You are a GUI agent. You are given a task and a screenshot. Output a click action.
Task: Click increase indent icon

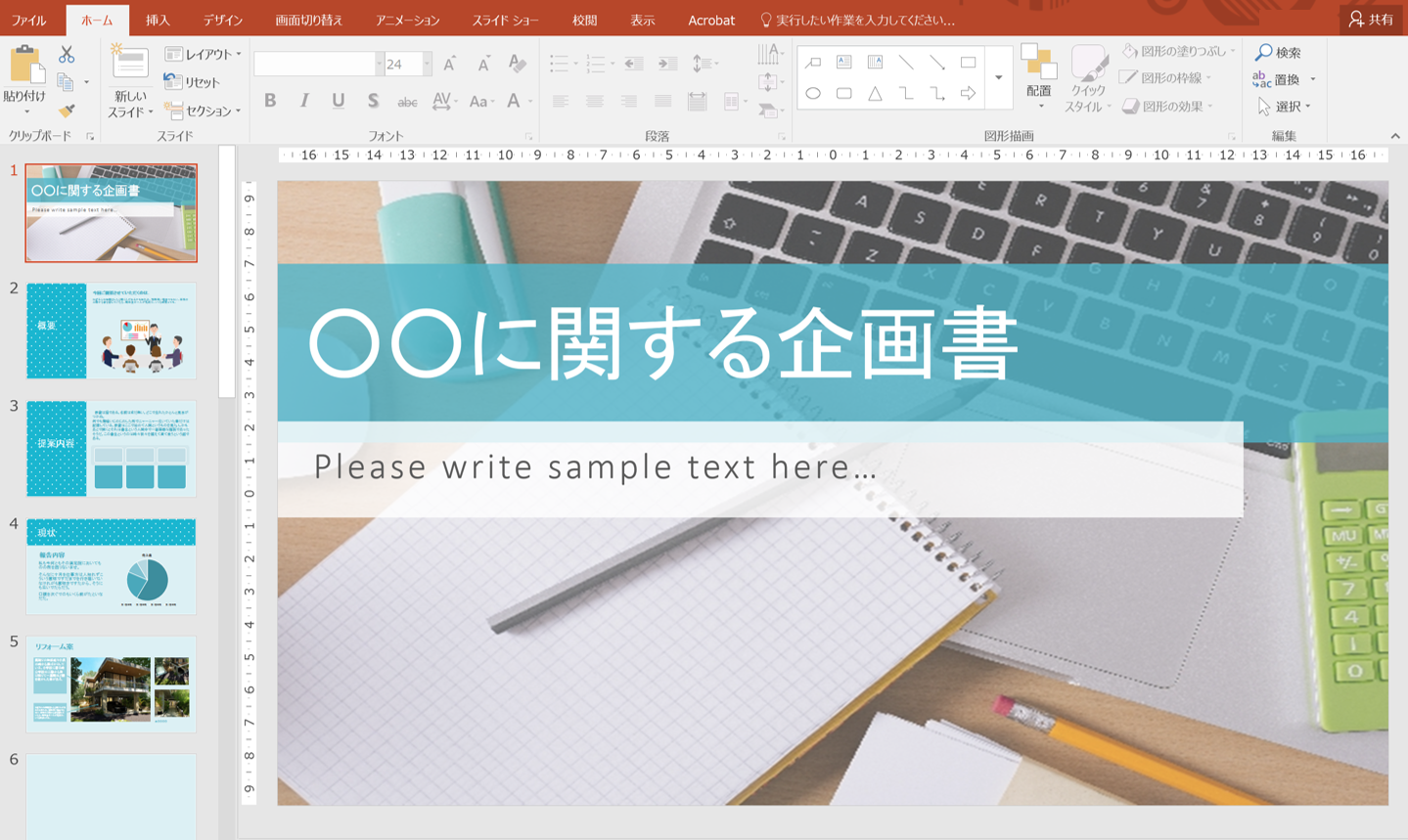click(x=667, y=65)
